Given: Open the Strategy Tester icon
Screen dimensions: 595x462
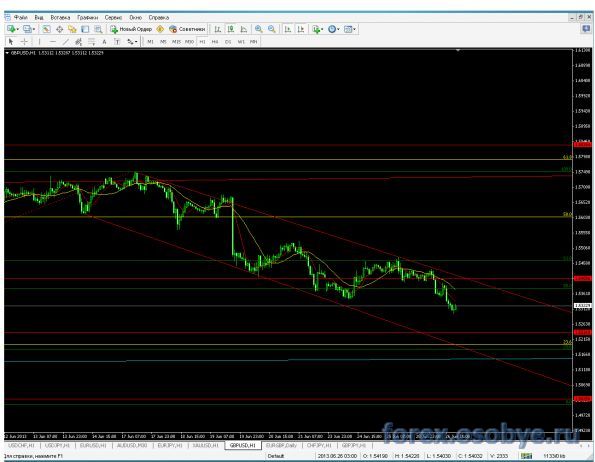Looking at the screenshot, I should coord(98,29).
